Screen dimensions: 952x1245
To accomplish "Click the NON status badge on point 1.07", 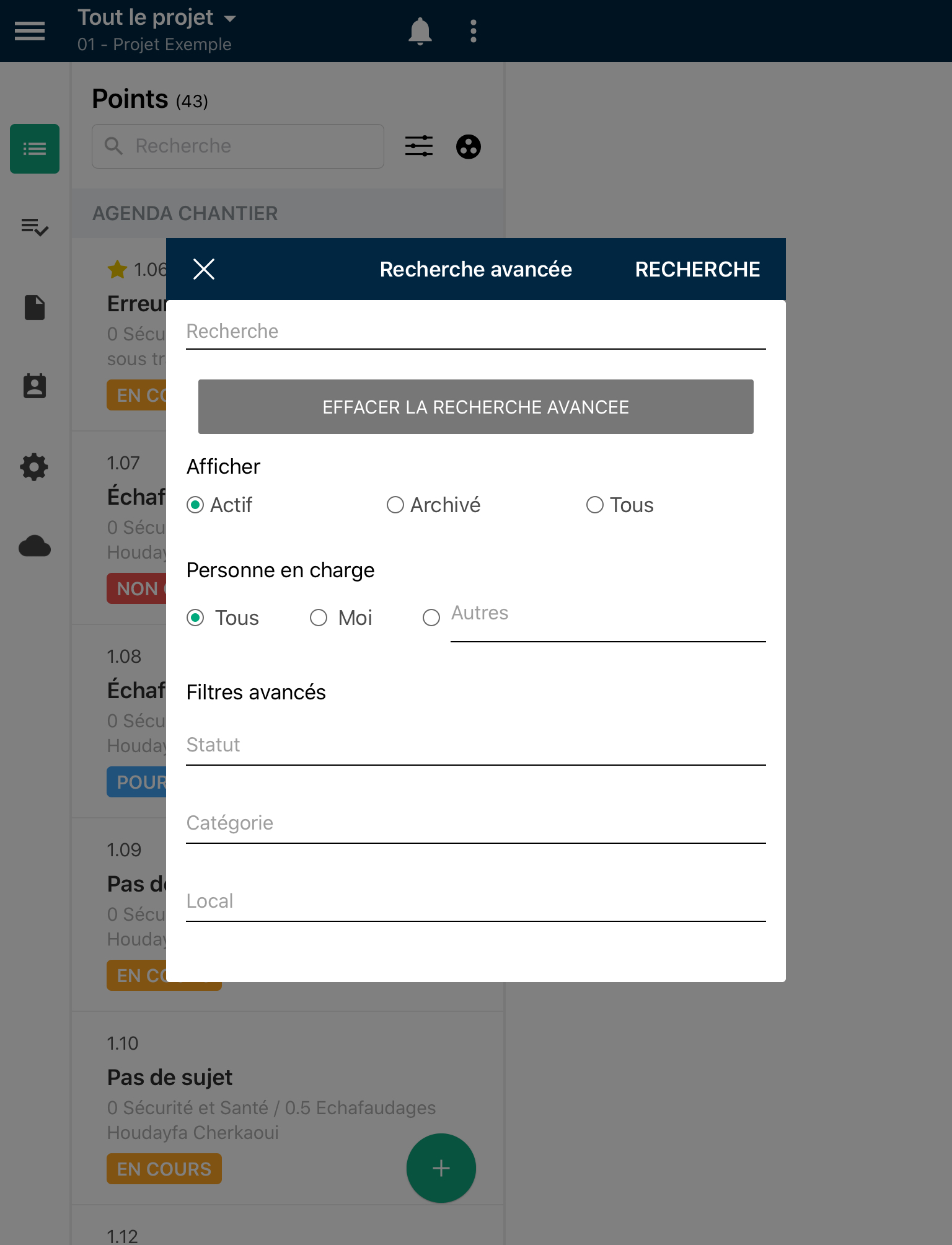I will [x=137, y=588].
